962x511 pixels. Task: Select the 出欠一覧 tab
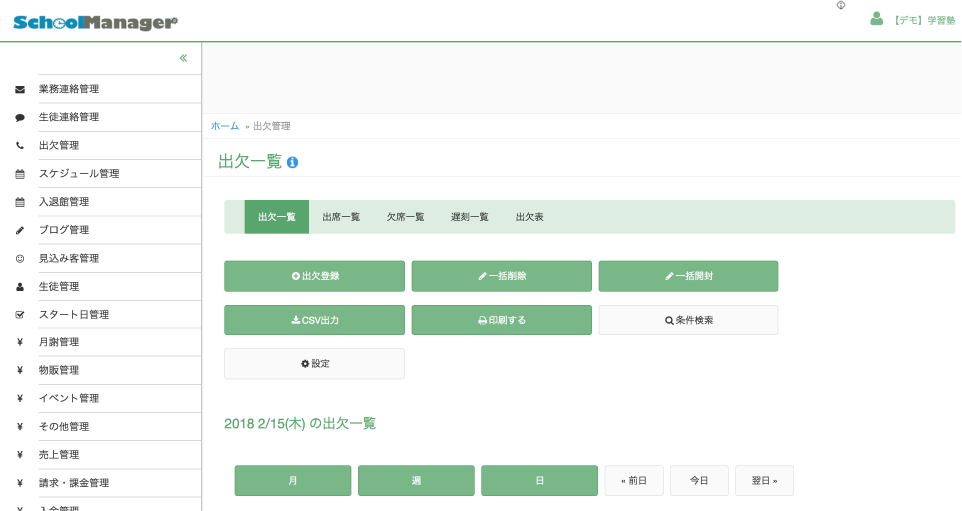(x=277, y=217)
